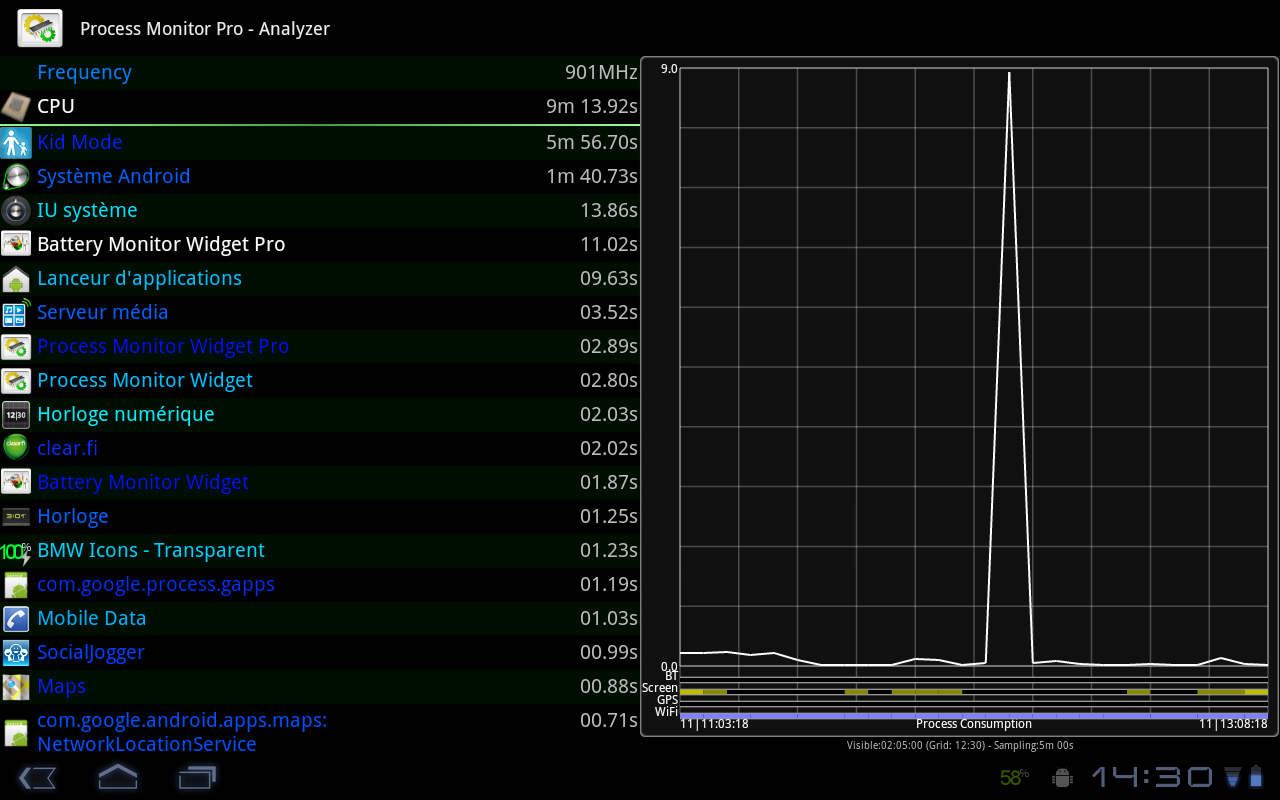Tap the Maps icon

coord(15,686)
